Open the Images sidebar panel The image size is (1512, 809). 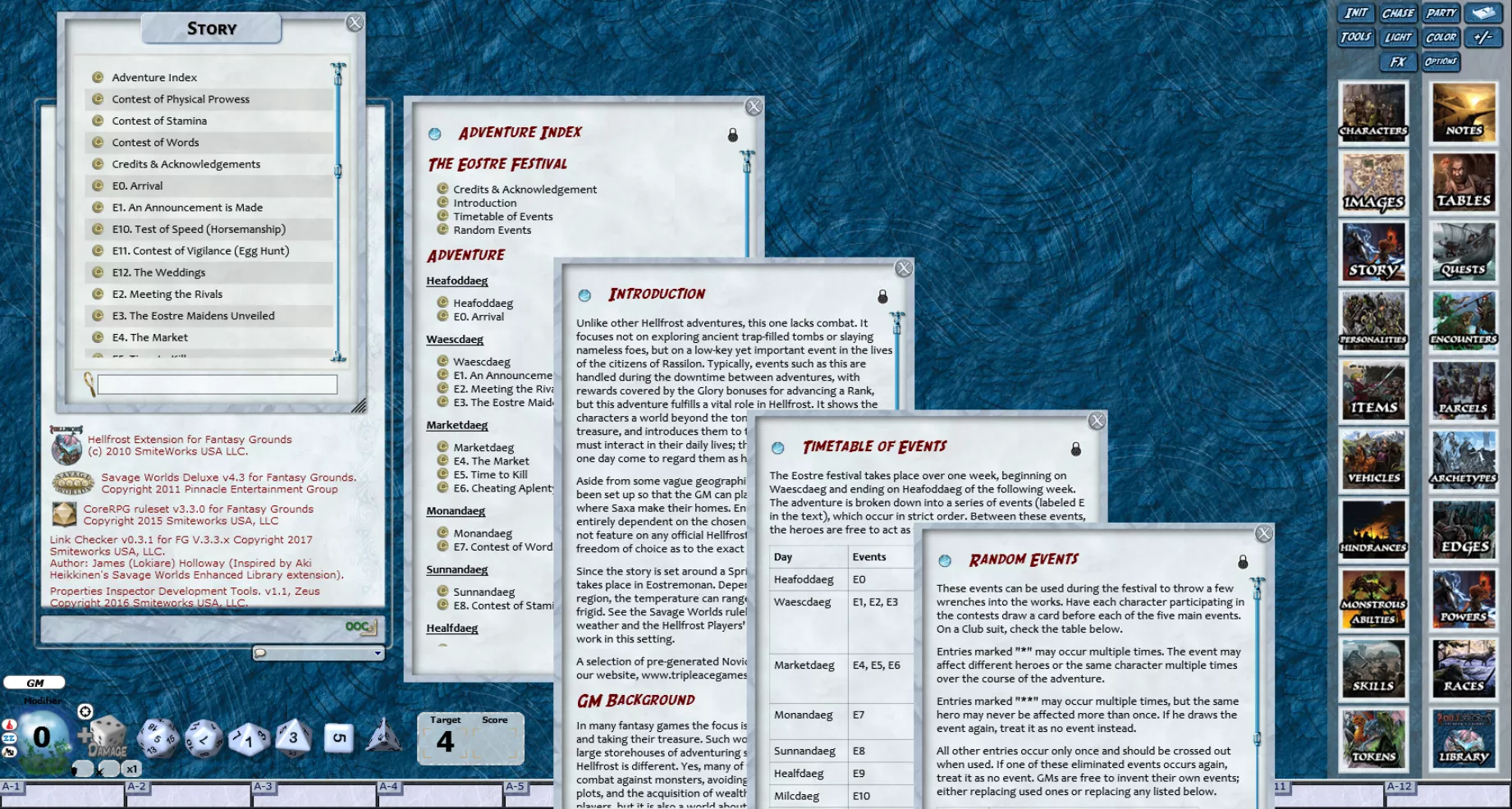[x=1373, y=183]
